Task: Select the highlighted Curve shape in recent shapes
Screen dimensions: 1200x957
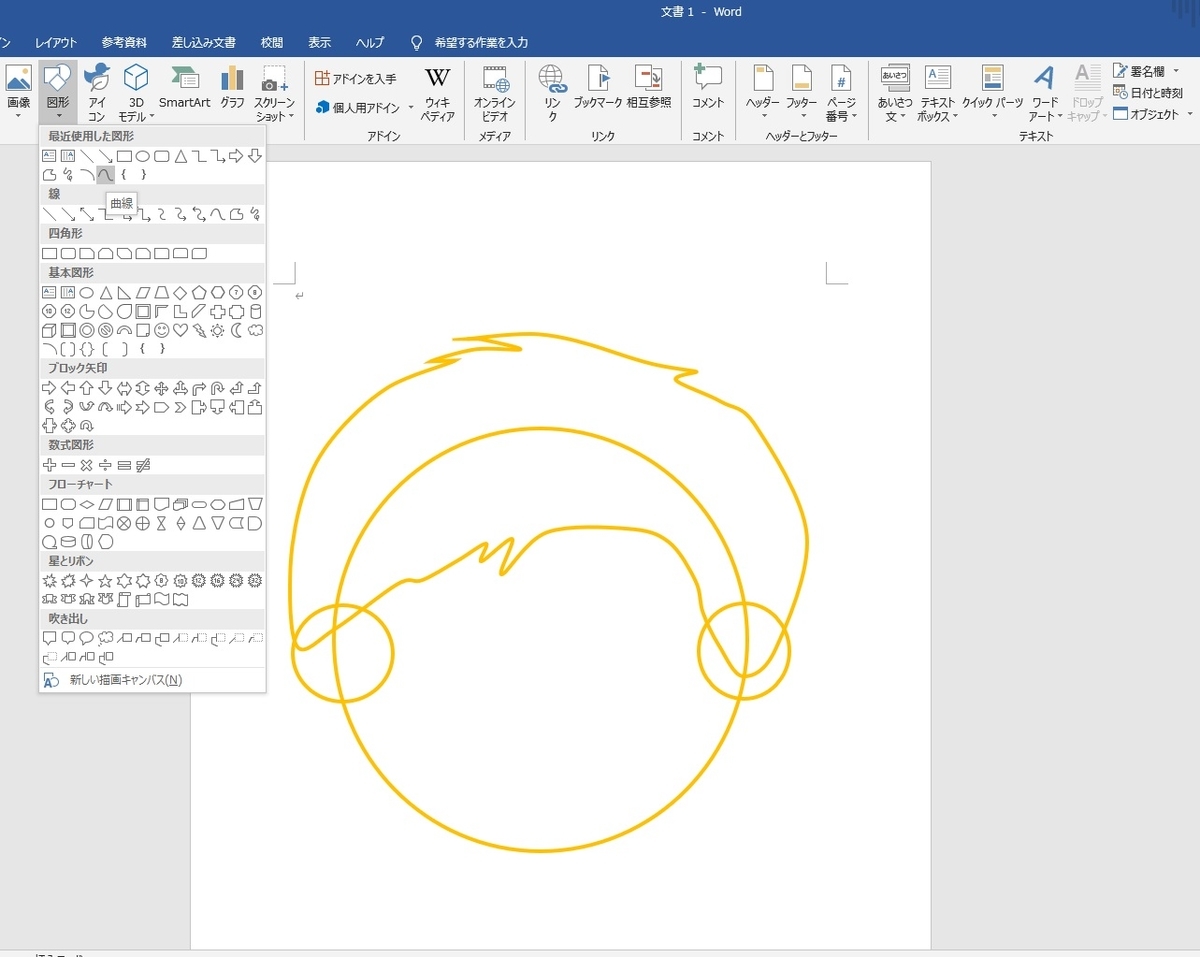Action: point(105,174)
